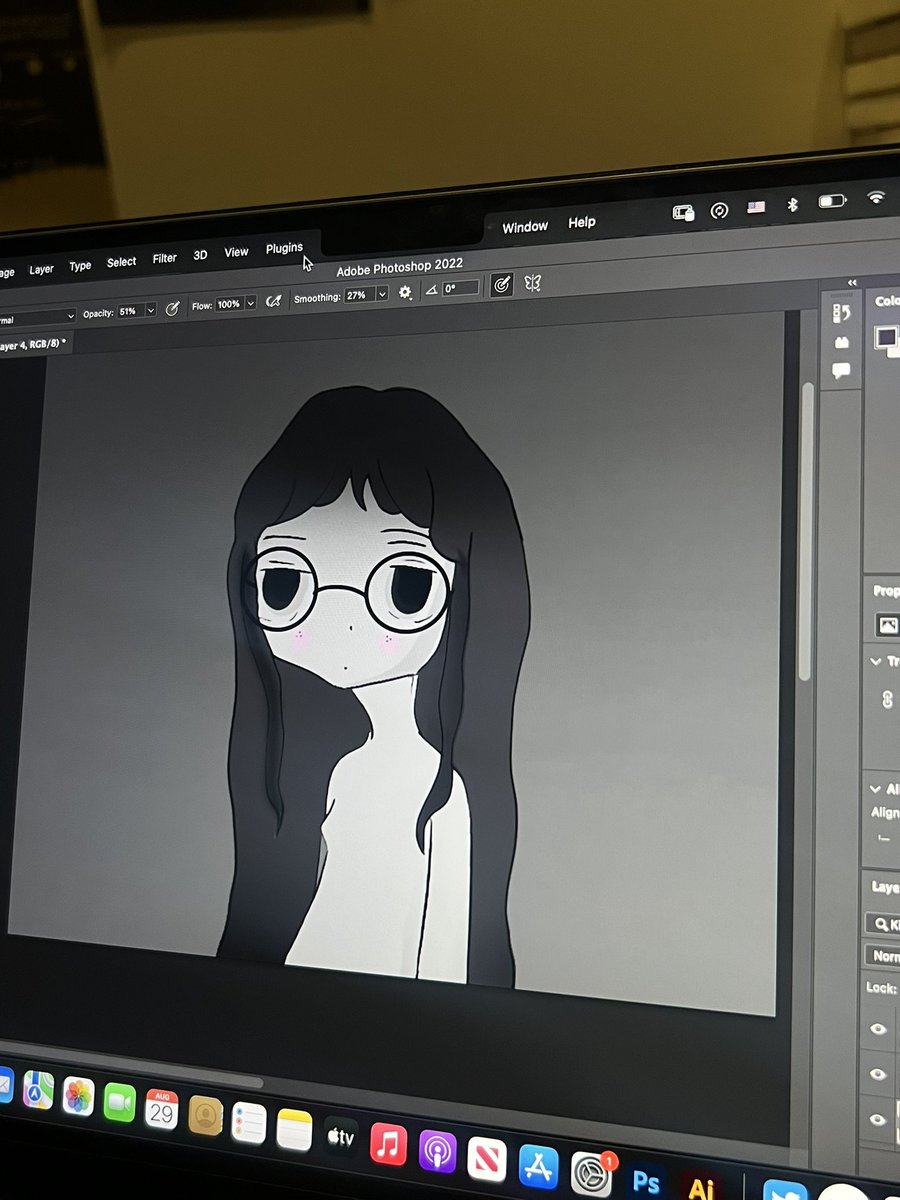The width and height of the screenshot is (900, 1200).
Task: Open the screen mirroring menu bar icon
Action: [x=684, y=213]
